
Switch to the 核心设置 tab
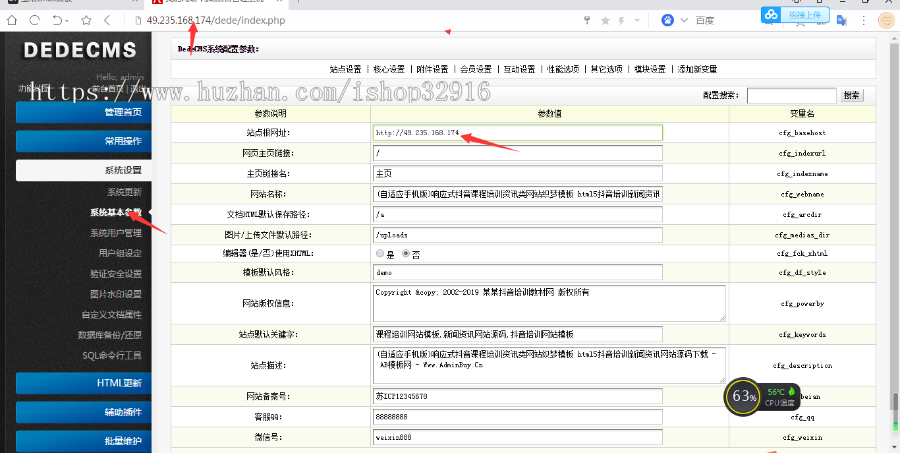[391, 69]
